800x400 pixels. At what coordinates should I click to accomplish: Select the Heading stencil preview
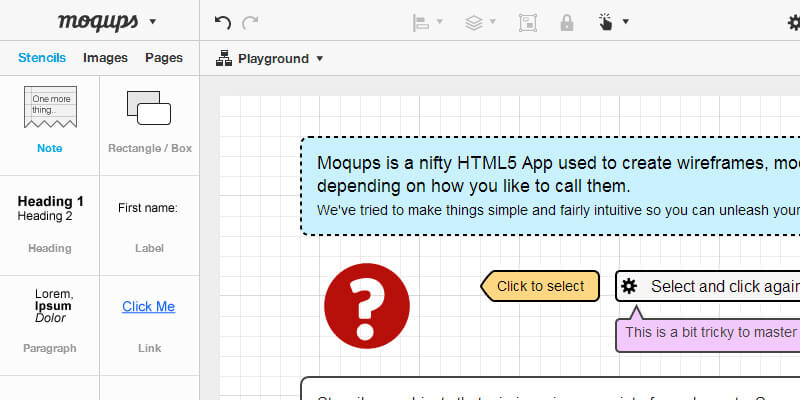point(50,209)
